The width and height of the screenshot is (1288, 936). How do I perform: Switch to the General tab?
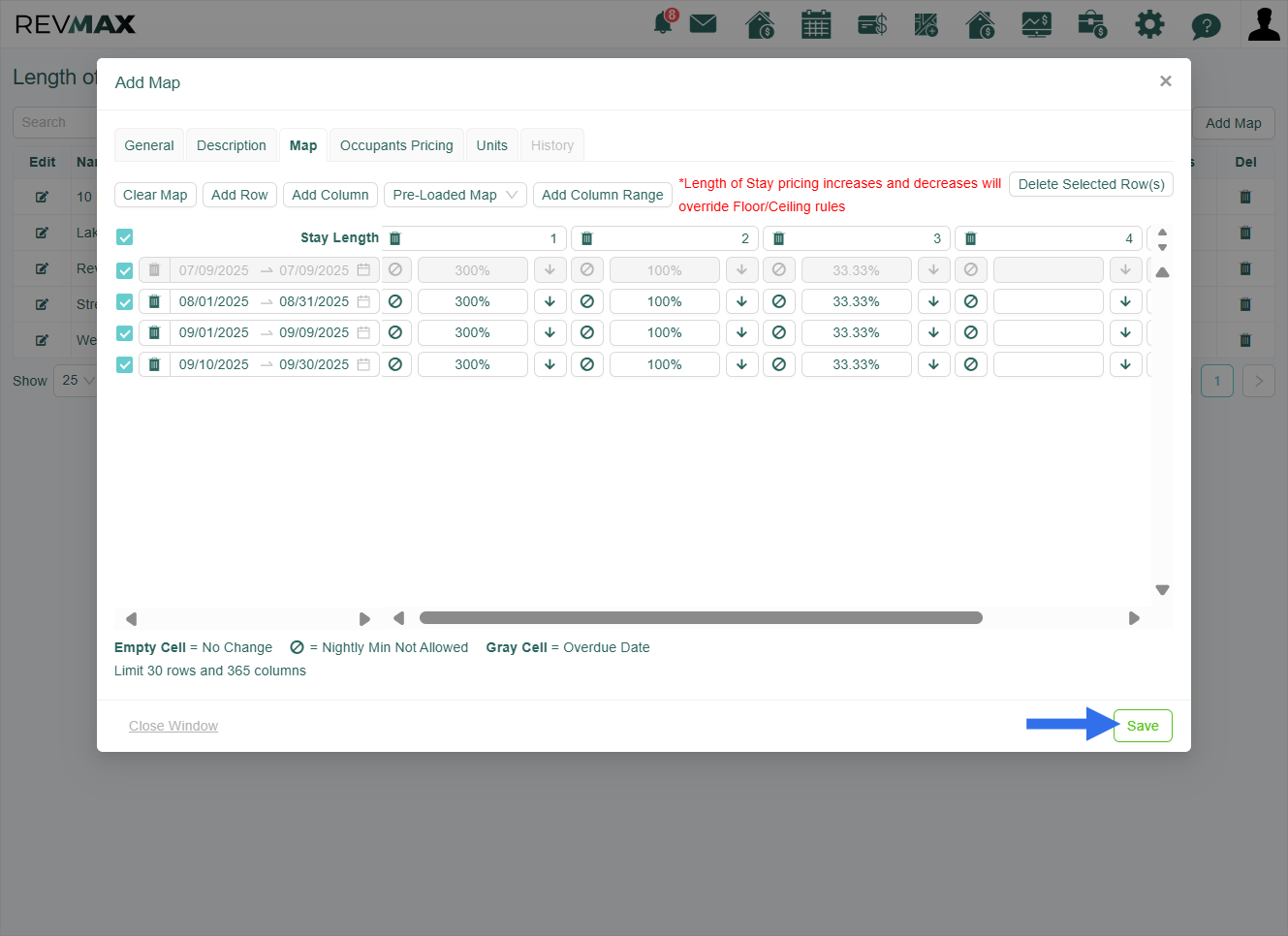pyautogui.click(x=149, y=145)
